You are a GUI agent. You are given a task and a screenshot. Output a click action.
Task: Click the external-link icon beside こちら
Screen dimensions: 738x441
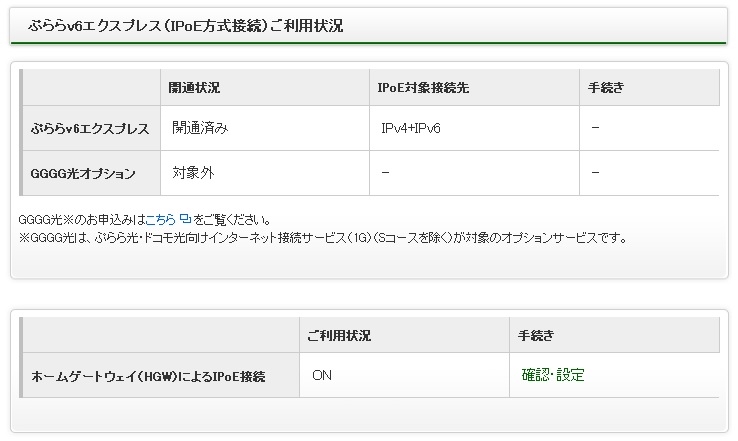(x=185, y=220)
